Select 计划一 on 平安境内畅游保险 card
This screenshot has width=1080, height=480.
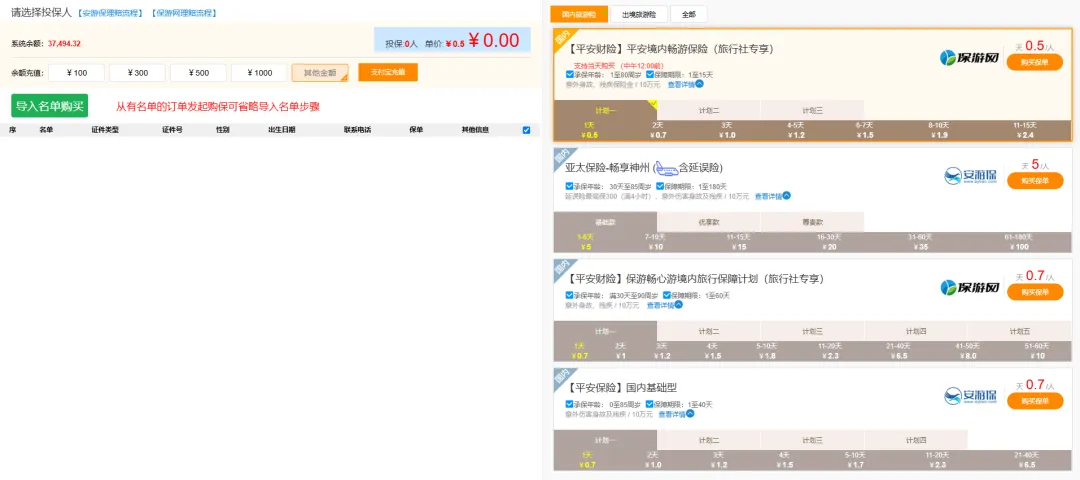[x=605, y=110]
